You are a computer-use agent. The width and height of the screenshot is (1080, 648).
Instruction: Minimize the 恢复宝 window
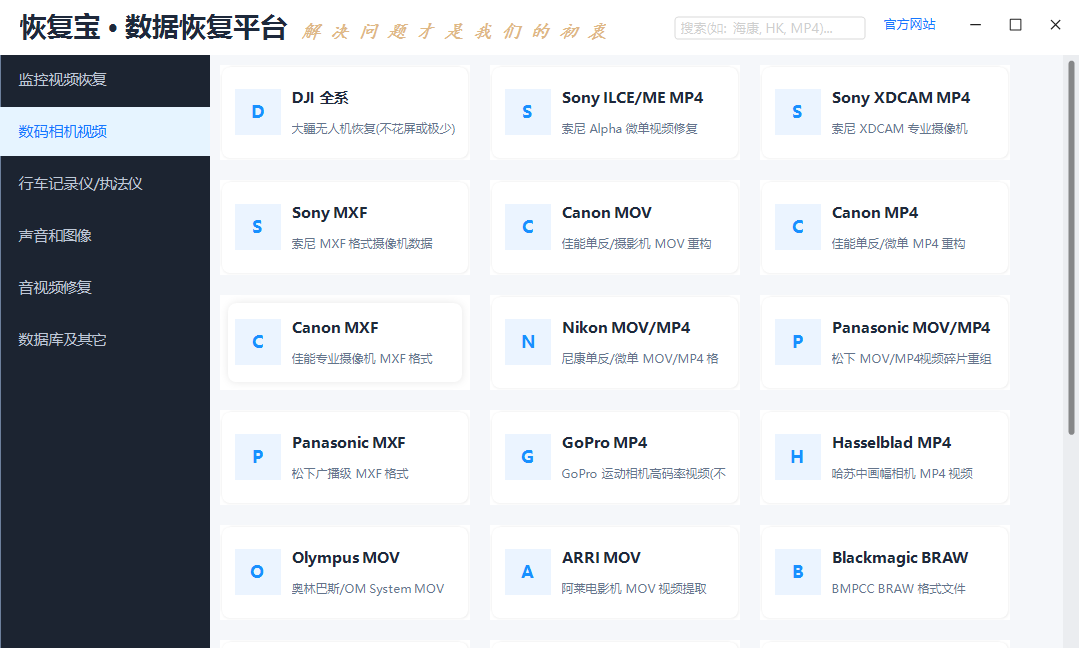point(975,25)
